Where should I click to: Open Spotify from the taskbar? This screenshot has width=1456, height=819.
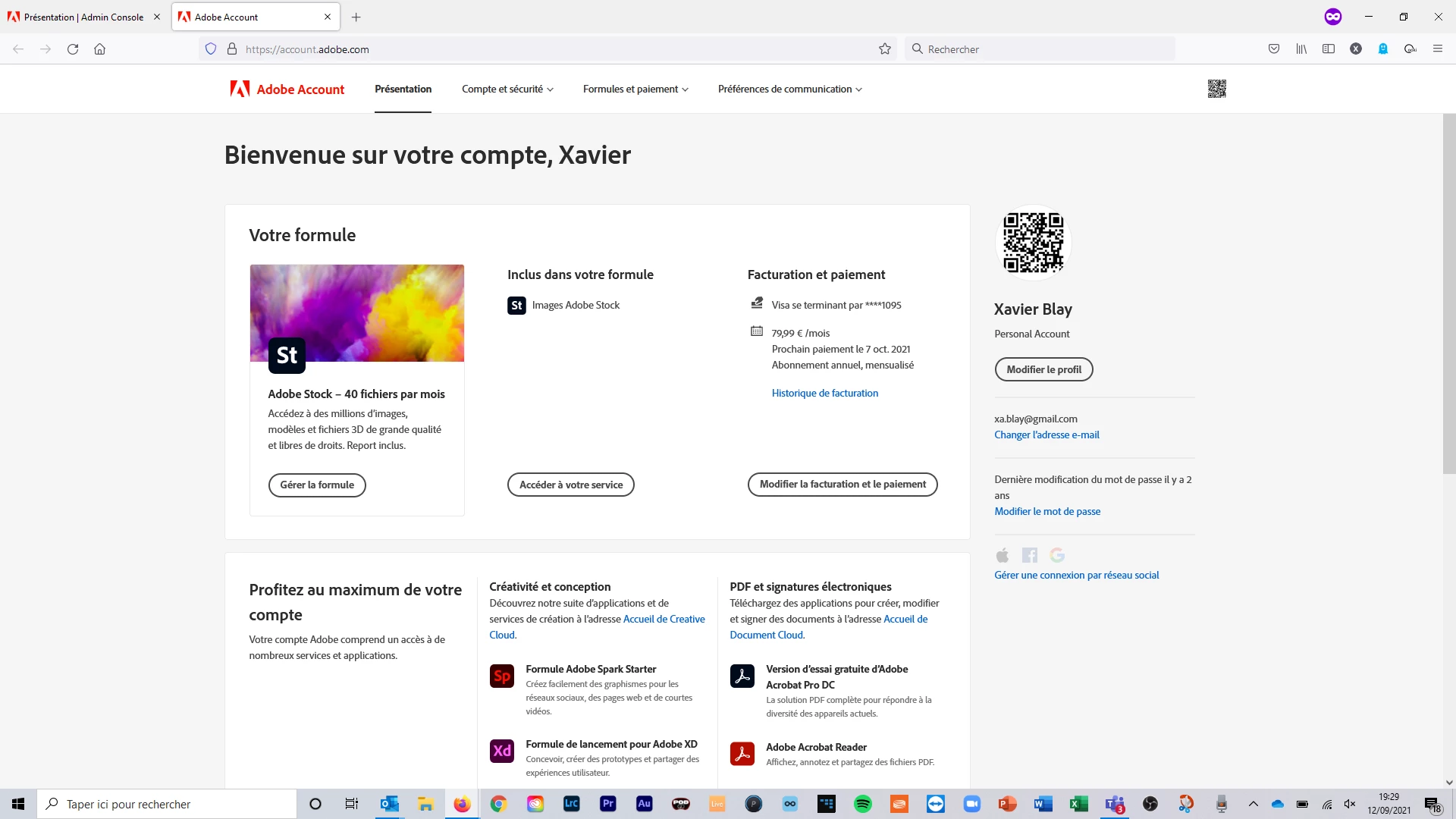pyautogui.click(x=862, y=804)
